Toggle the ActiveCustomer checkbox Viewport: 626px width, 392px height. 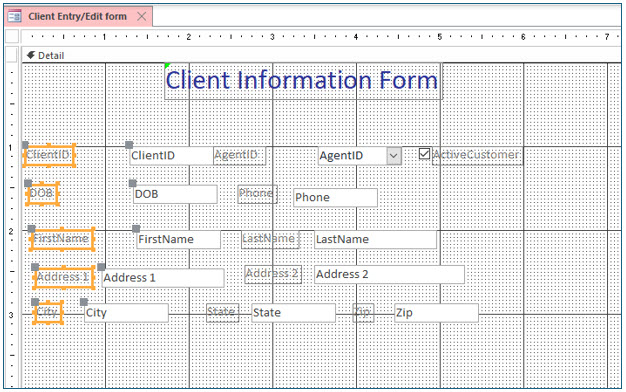(x=424, y=154)
